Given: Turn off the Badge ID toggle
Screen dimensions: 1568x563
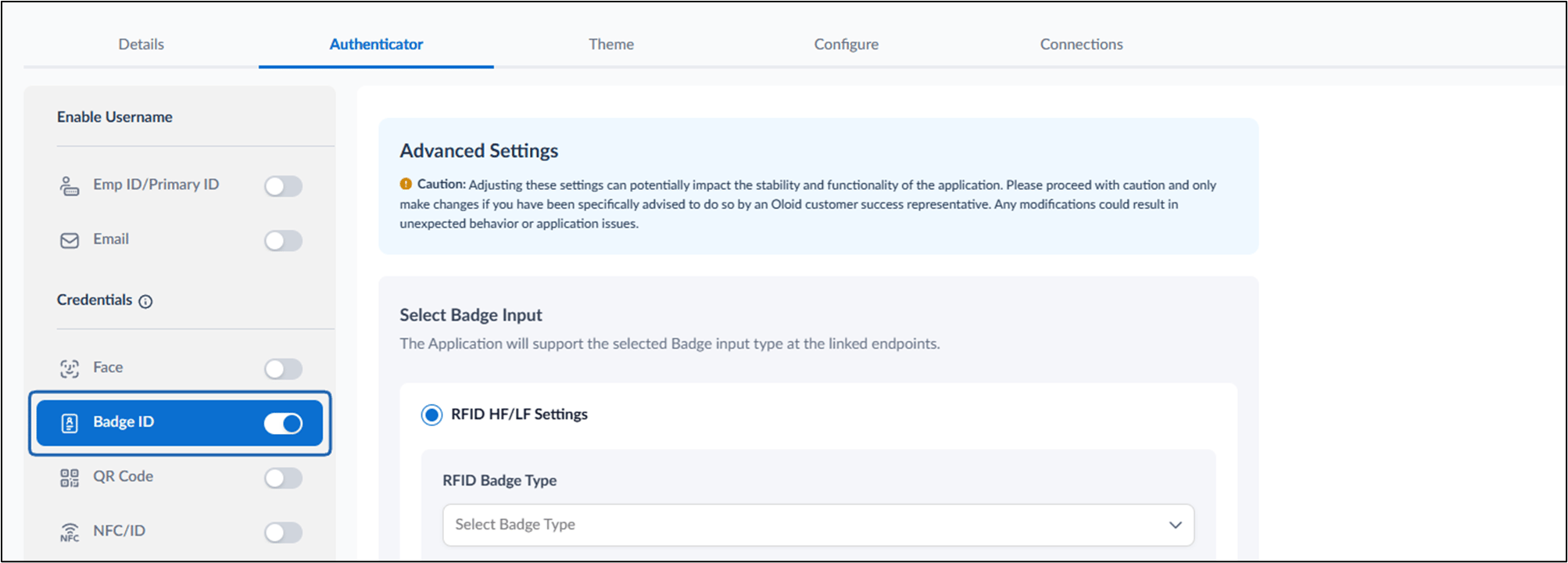Looking at the screenshot, I should point(283,423).
